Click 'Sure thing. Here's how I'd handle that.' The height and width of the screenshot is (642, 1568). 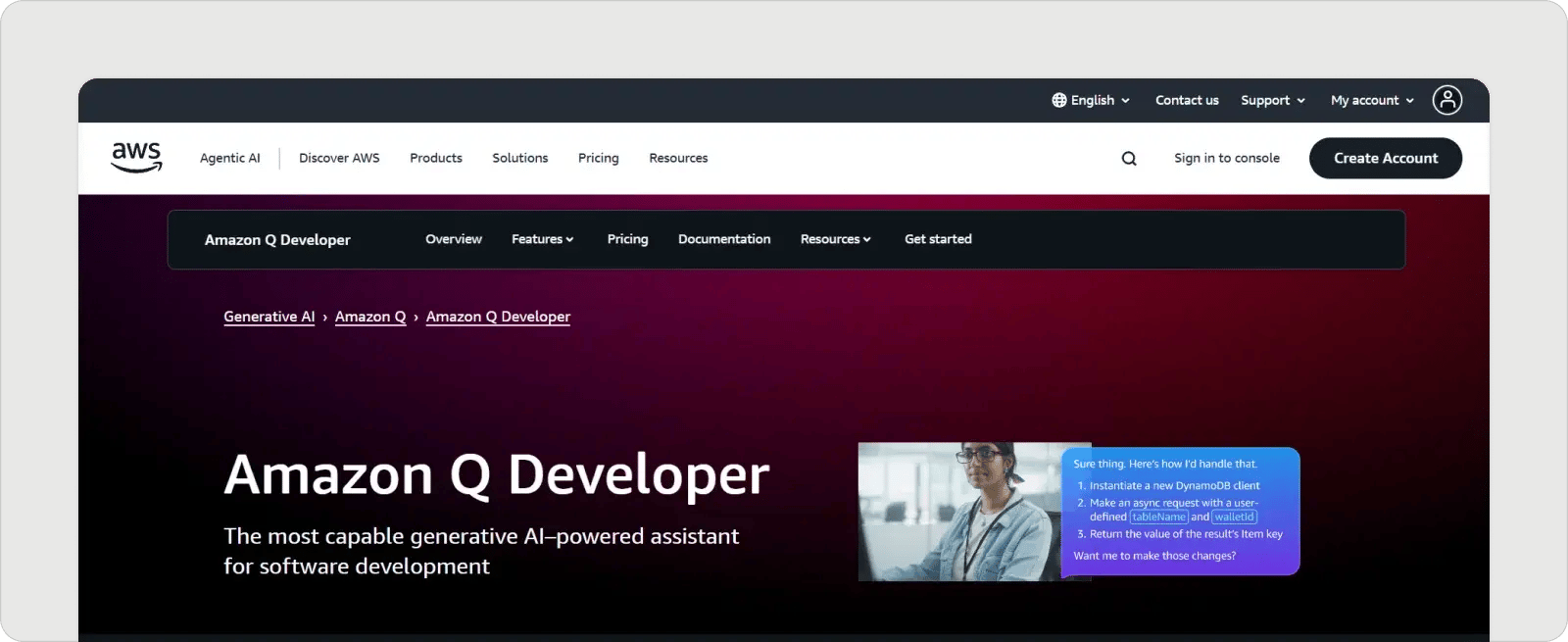(x=1165, y=464)
